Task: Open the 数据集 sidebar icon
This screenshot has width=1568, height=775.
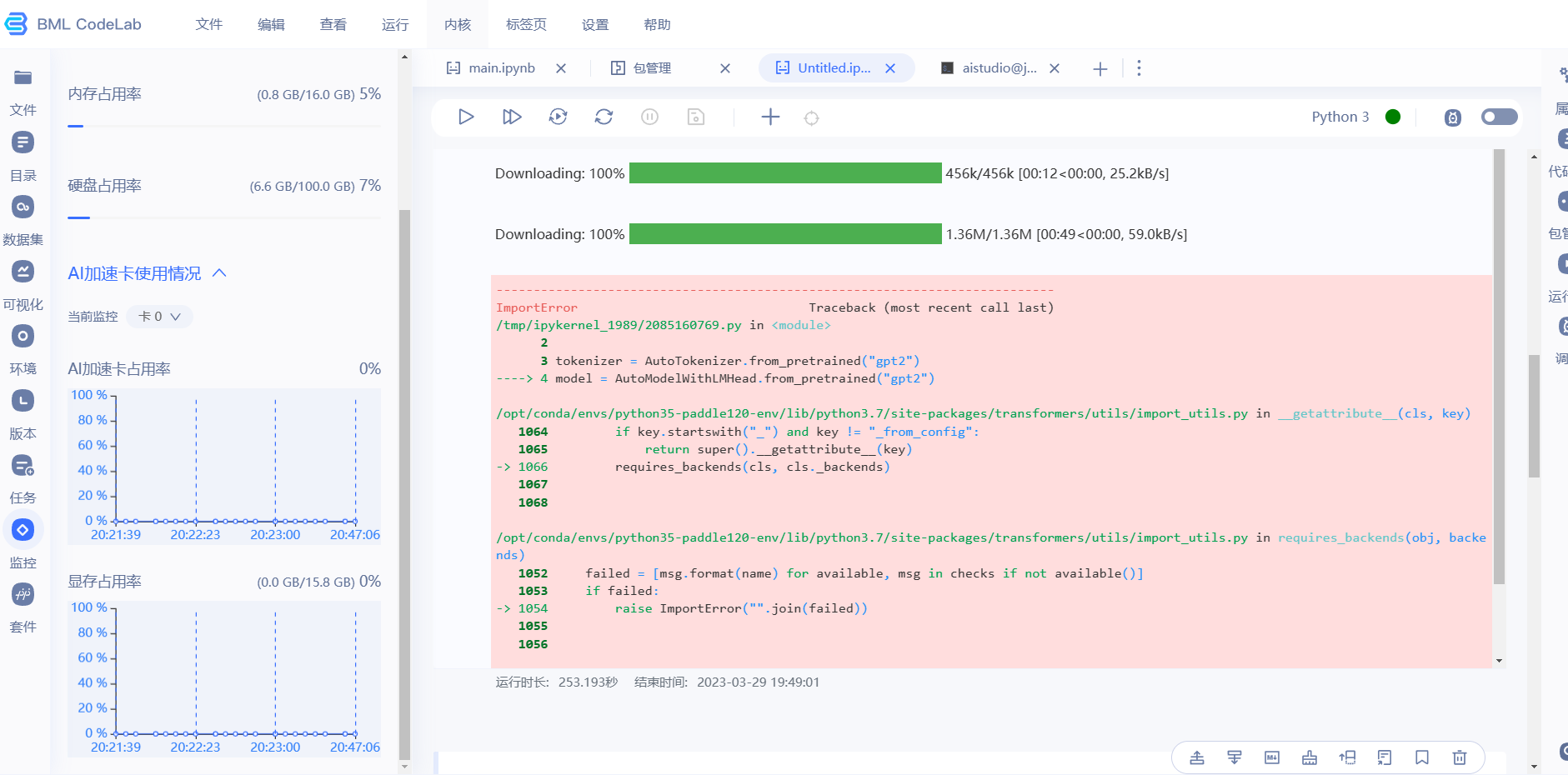Action: pyautogui.click(x=23, y=207)
